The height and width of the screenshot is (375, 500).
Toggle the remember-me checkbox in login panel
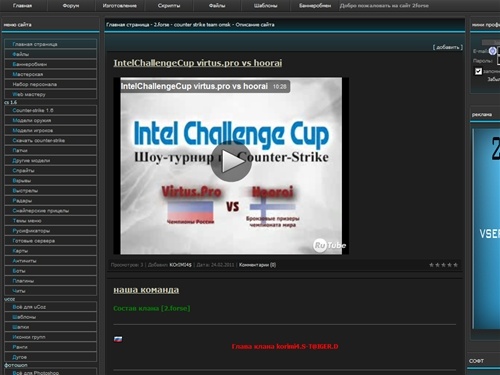point(478,71)
